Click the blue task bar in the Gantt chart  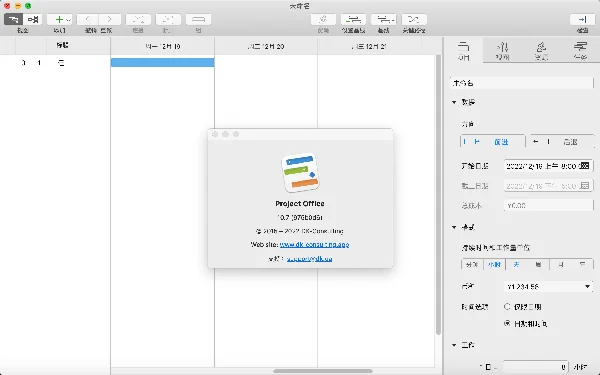point(163,62)
